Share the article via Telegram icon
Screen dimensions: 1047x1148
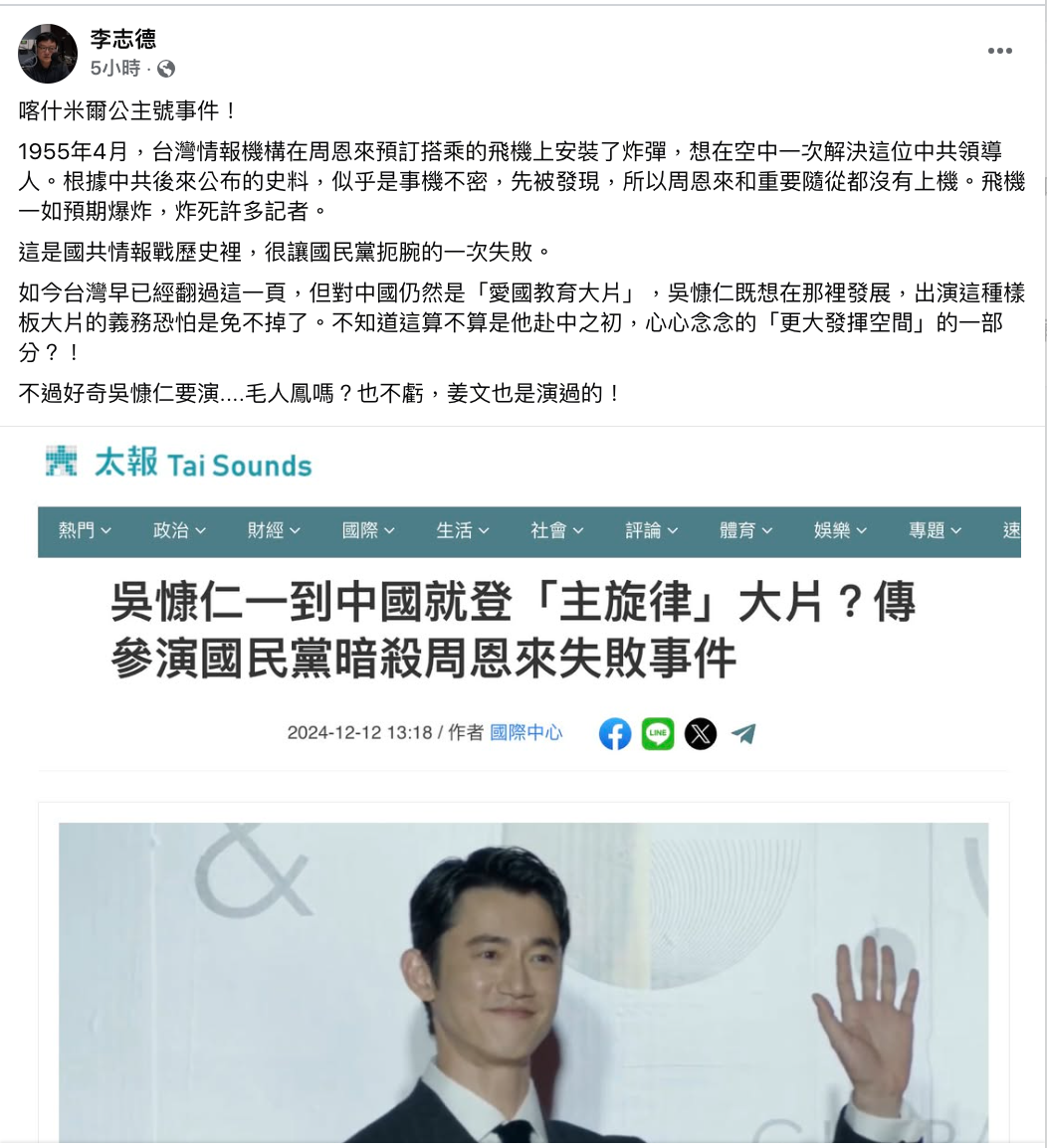pyautogui.click(x=743, y=733)
